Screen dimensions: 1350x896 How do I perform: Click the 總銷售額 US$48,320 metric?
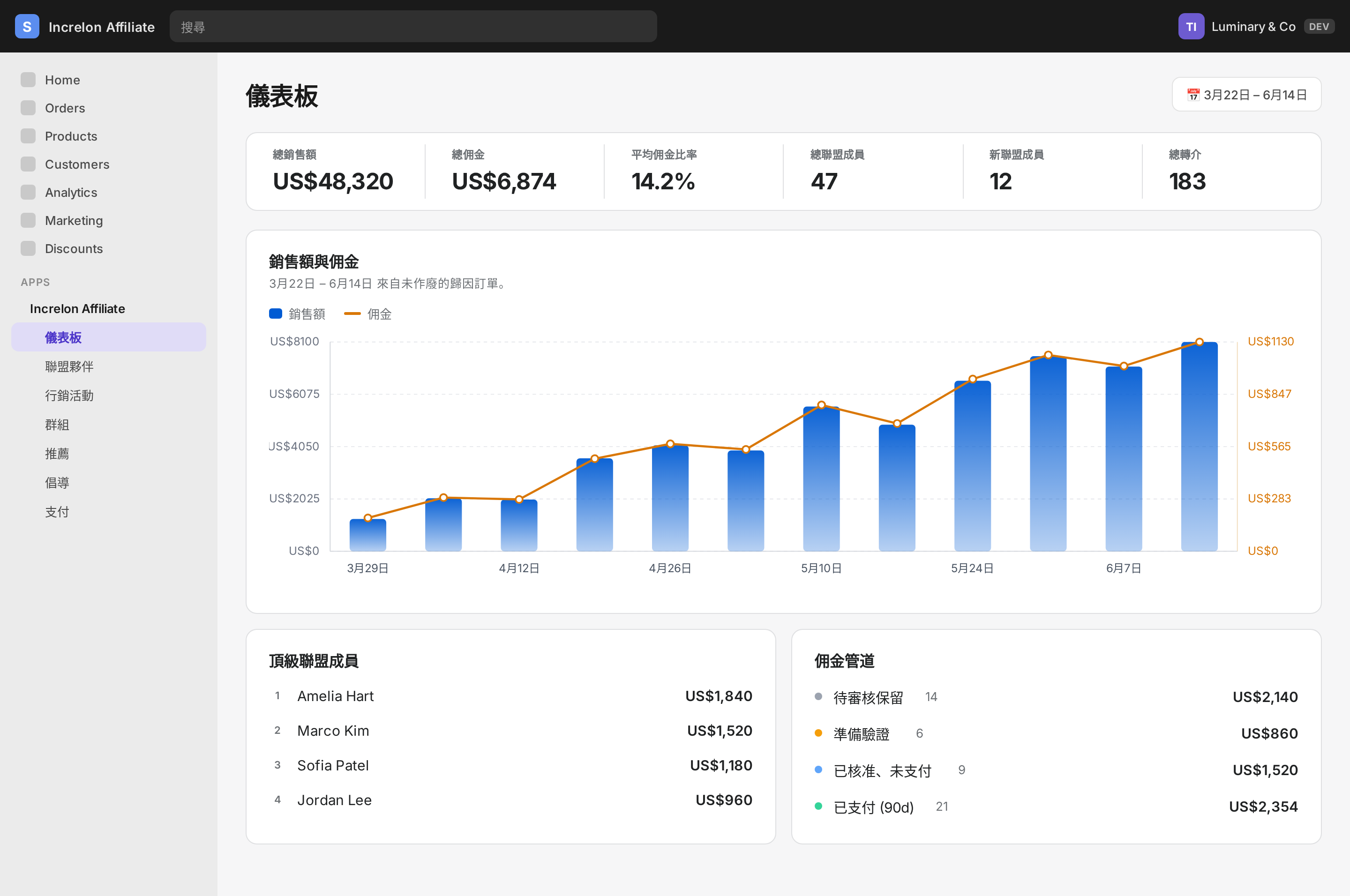(x=333, y=172)
